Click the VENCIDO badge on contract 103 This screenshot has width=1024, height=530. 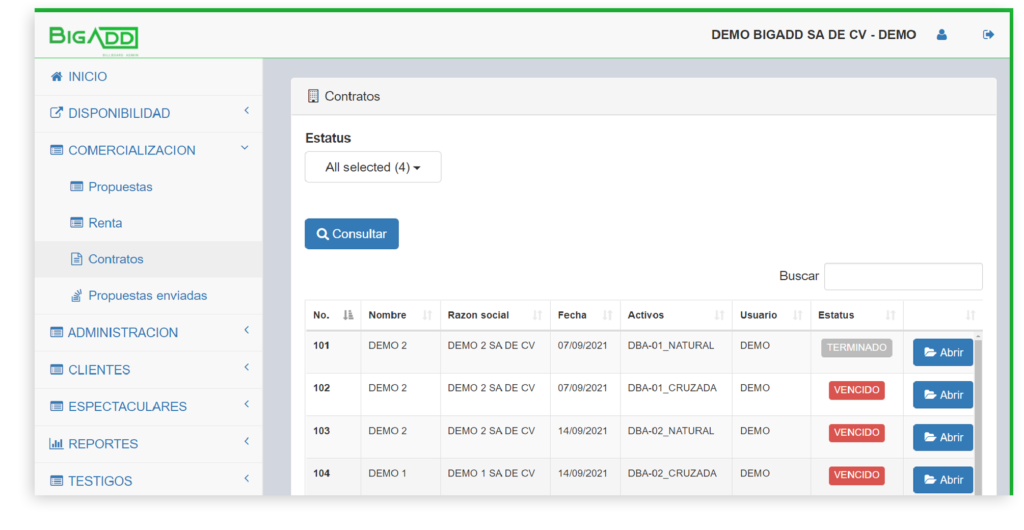856,432
